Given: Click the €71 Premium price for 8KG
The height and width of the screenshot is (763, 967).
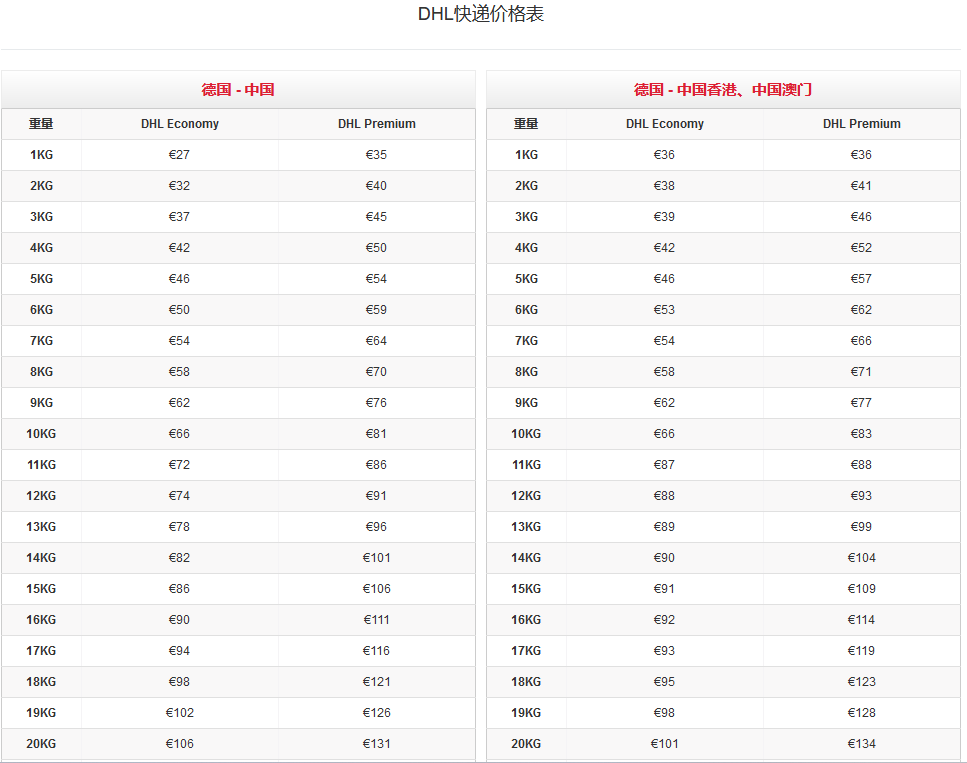Looking at the screenshot, I should point(861,371).
